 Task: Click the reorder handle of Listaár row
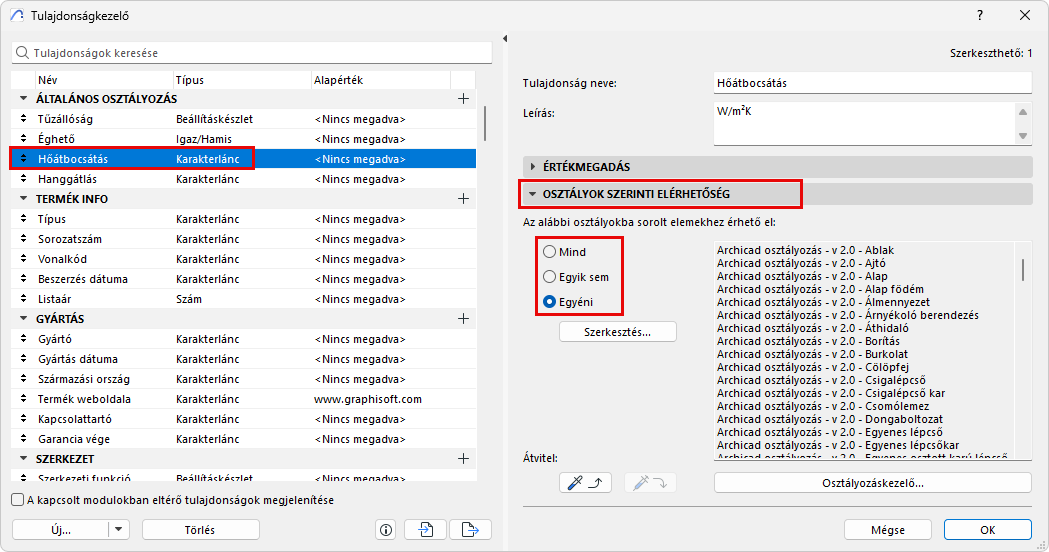pos(23,299)
